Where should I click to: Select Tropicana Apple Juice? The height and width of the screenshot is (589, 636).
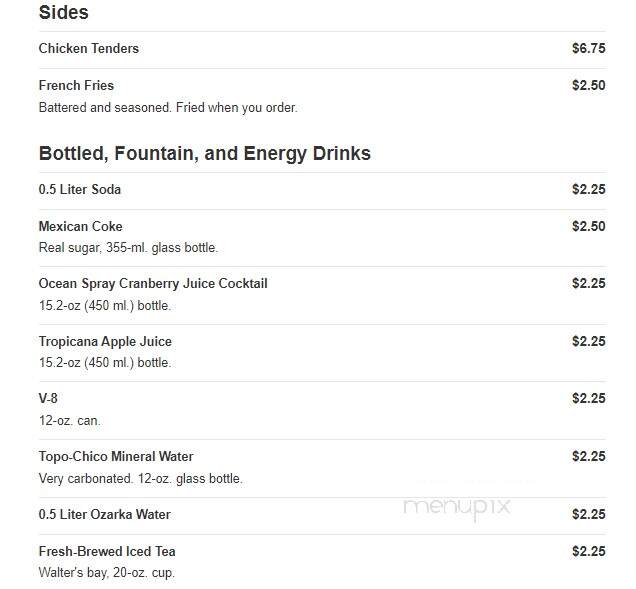105,342
